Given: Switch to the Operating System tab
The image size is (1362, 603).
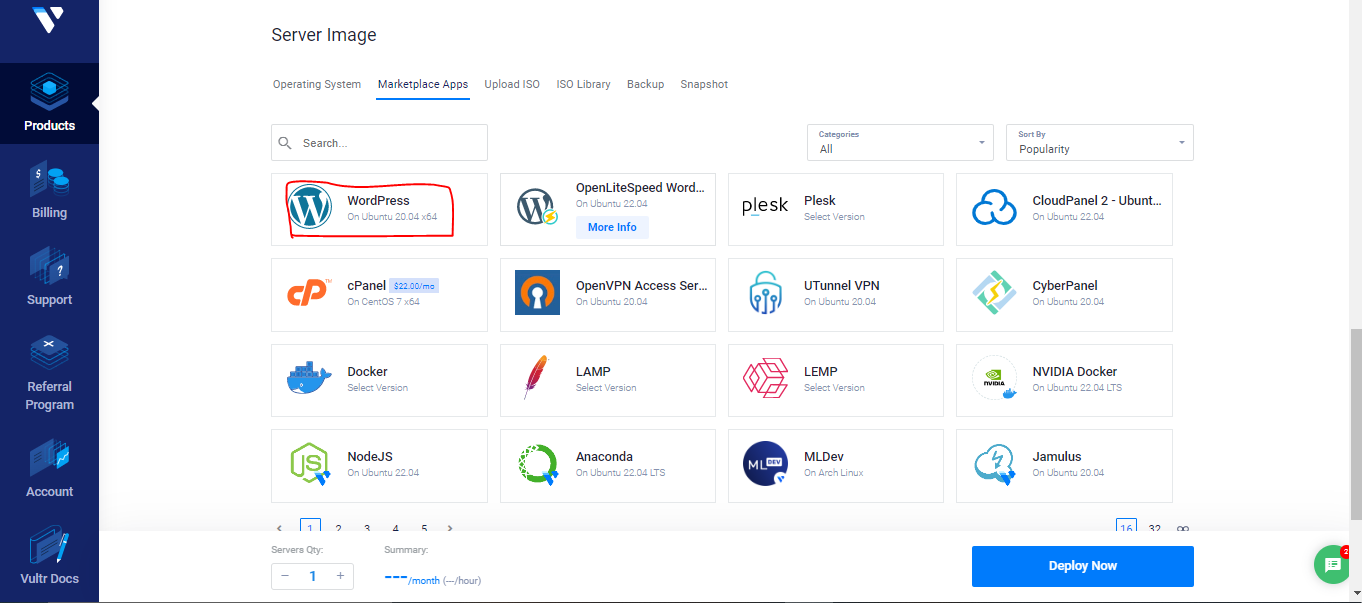Looking at the screenshot, I should tap(317, 85).
